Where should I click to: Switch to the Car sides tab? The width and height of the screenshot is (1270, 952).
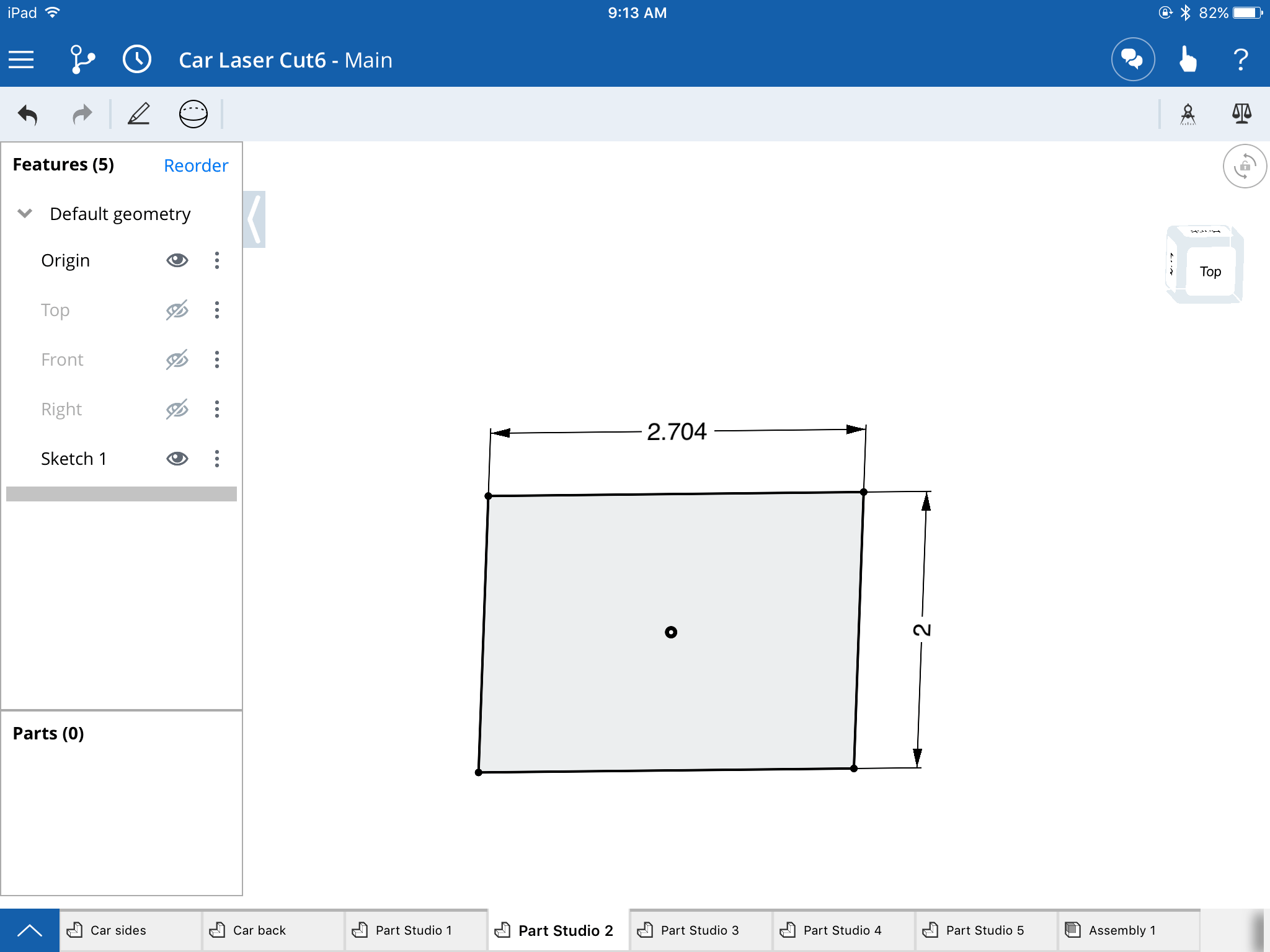(118, 930)
